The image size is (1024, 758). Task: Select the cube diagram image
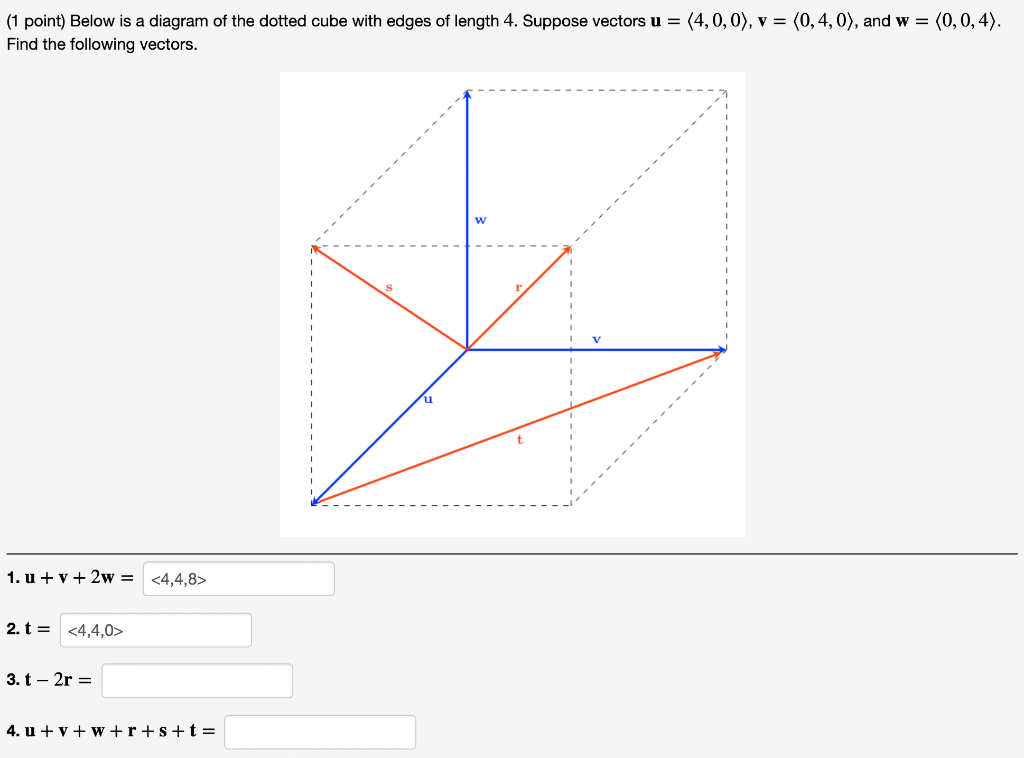512,300
